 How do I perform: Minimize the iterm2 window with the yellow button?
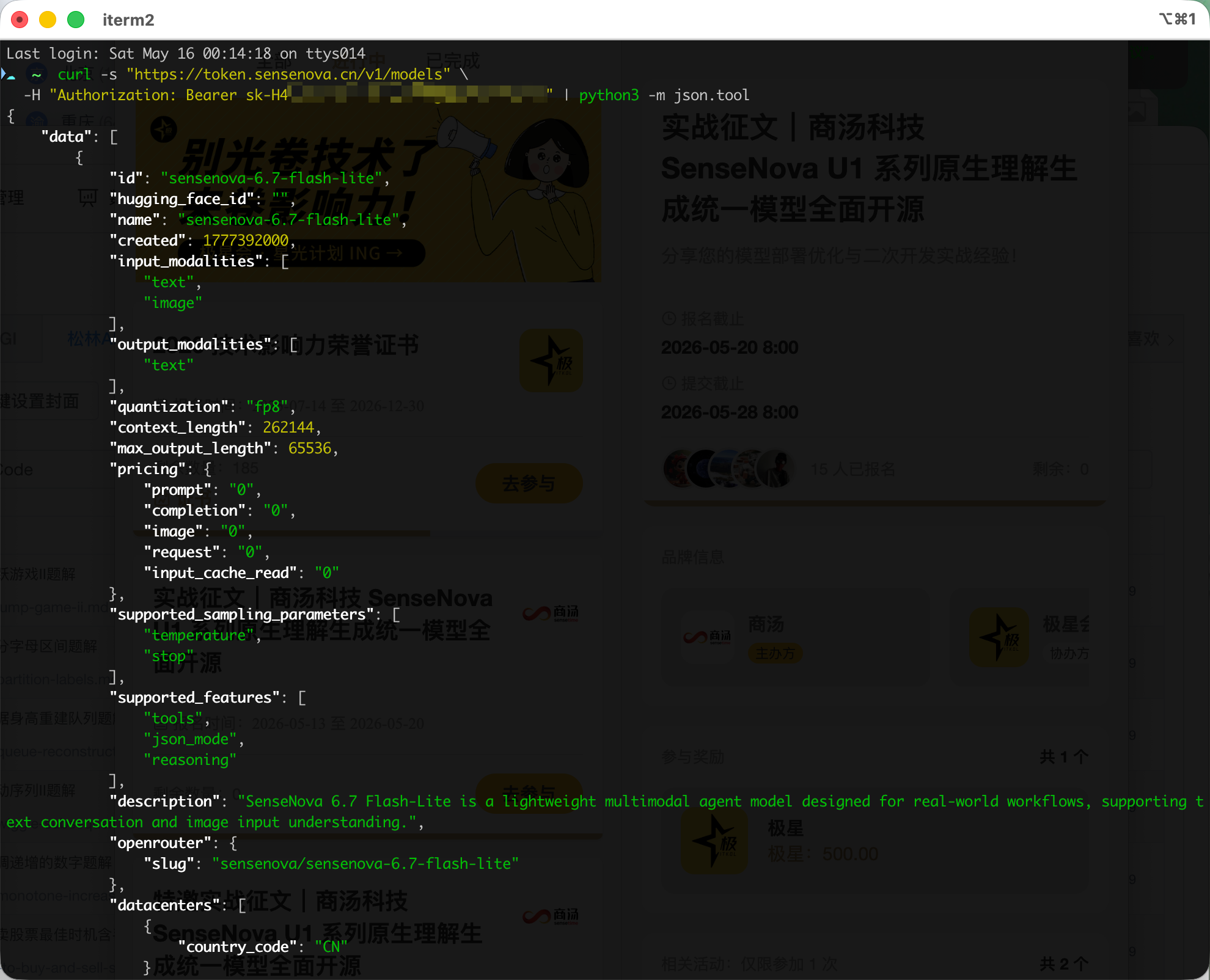point(48,20)
